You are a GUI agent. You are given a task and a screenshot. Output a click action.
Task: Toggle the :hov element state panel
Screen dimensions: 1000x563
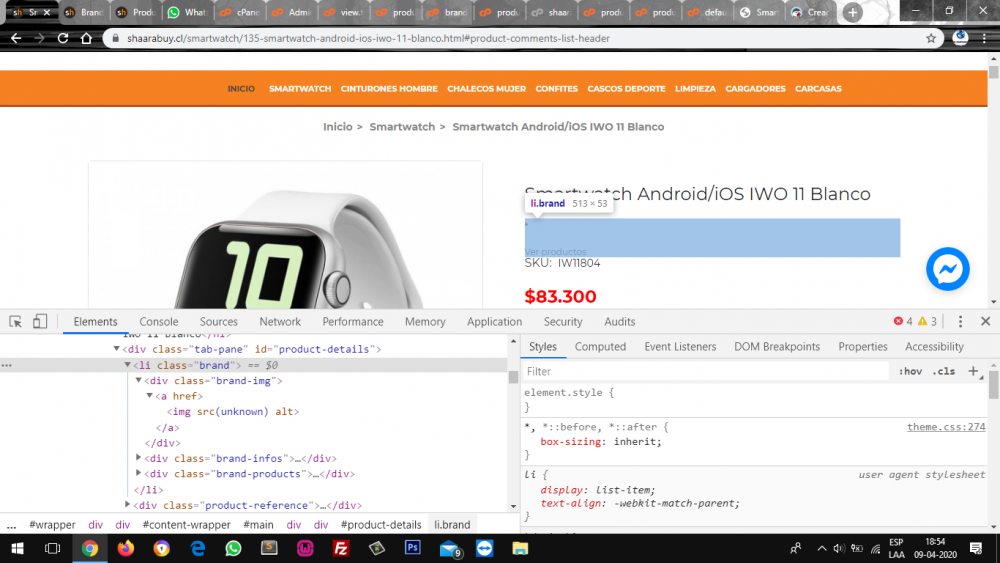coord(910,371)
